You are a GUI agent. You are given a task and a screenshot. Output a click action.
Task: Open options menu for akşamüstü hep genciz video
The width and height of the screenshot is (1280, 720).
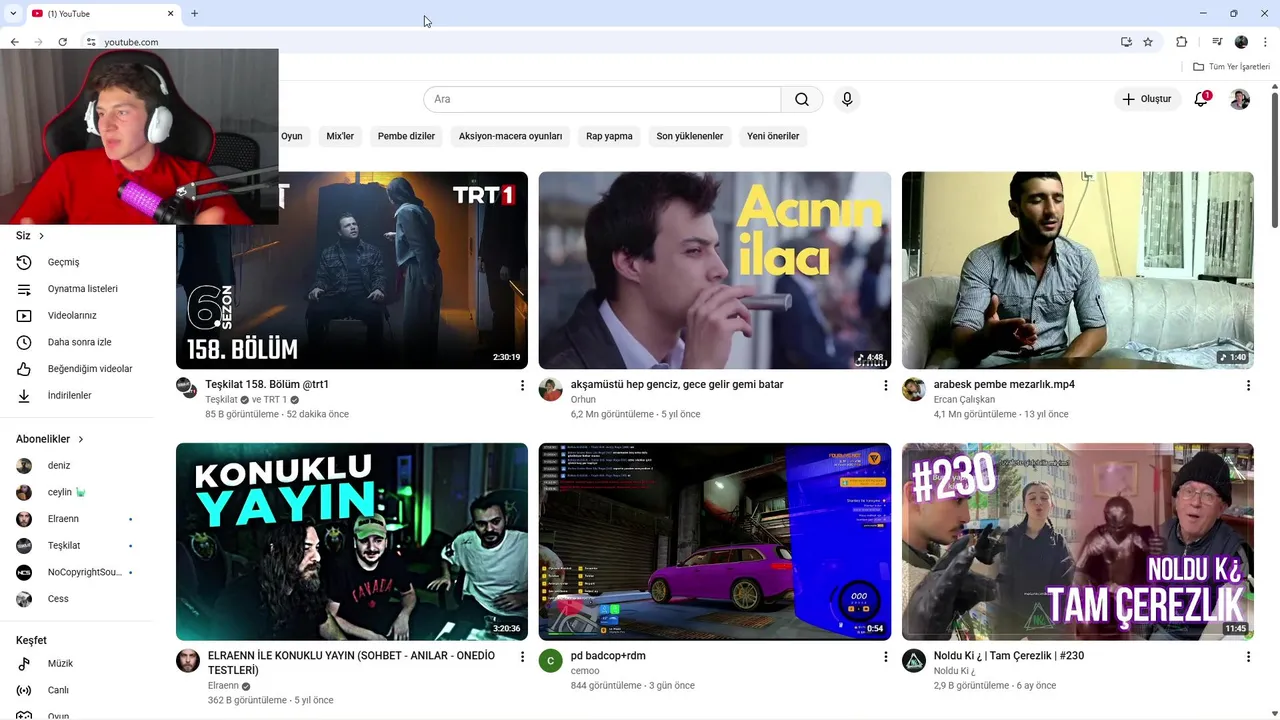pyautogui.click(x=885, y=385)
